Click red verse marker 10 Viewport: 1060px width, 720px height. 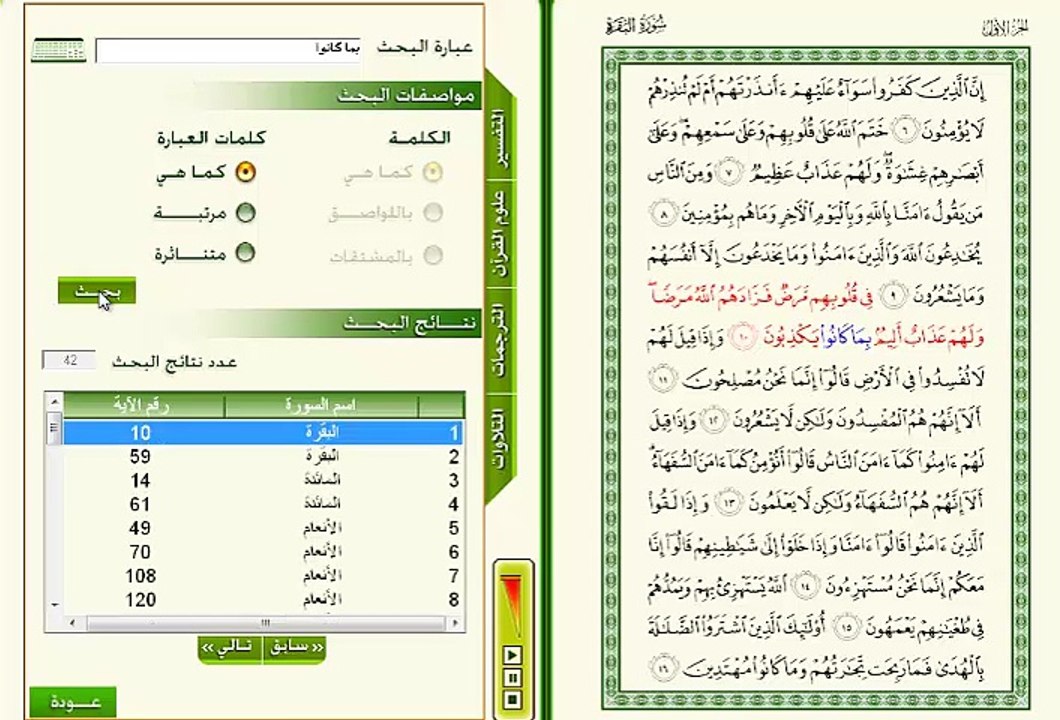(x=743, y=337)
